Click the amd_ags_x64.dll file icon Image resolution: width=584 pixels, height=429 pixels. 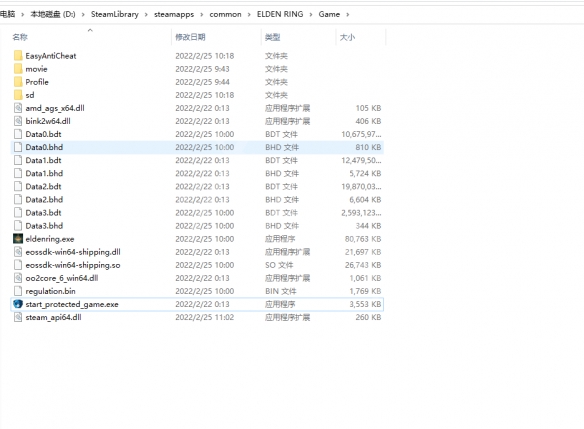tap(18, 108)
